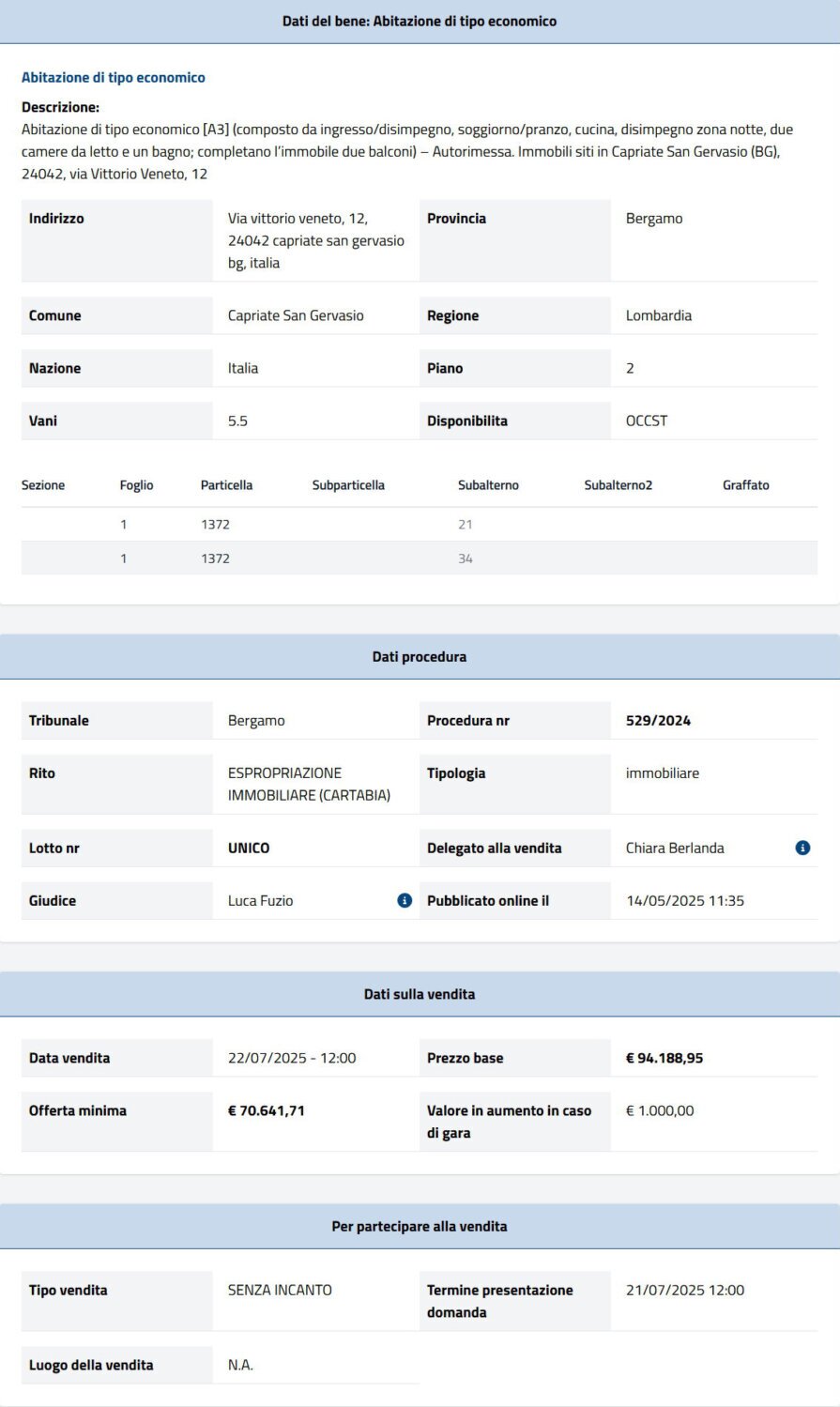The width and height of the screenshot is (840, 1407).
Task: Select tipologia value 'immobiliare'
Action: [663, 773]
